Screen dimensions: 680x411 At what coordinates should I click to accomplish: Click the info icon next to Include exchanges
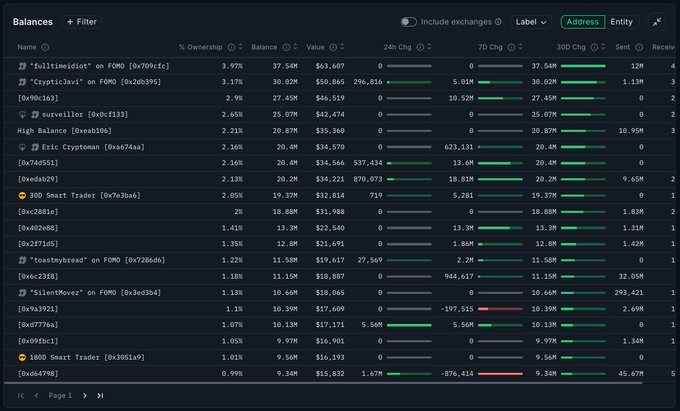[x=498, y=22]
